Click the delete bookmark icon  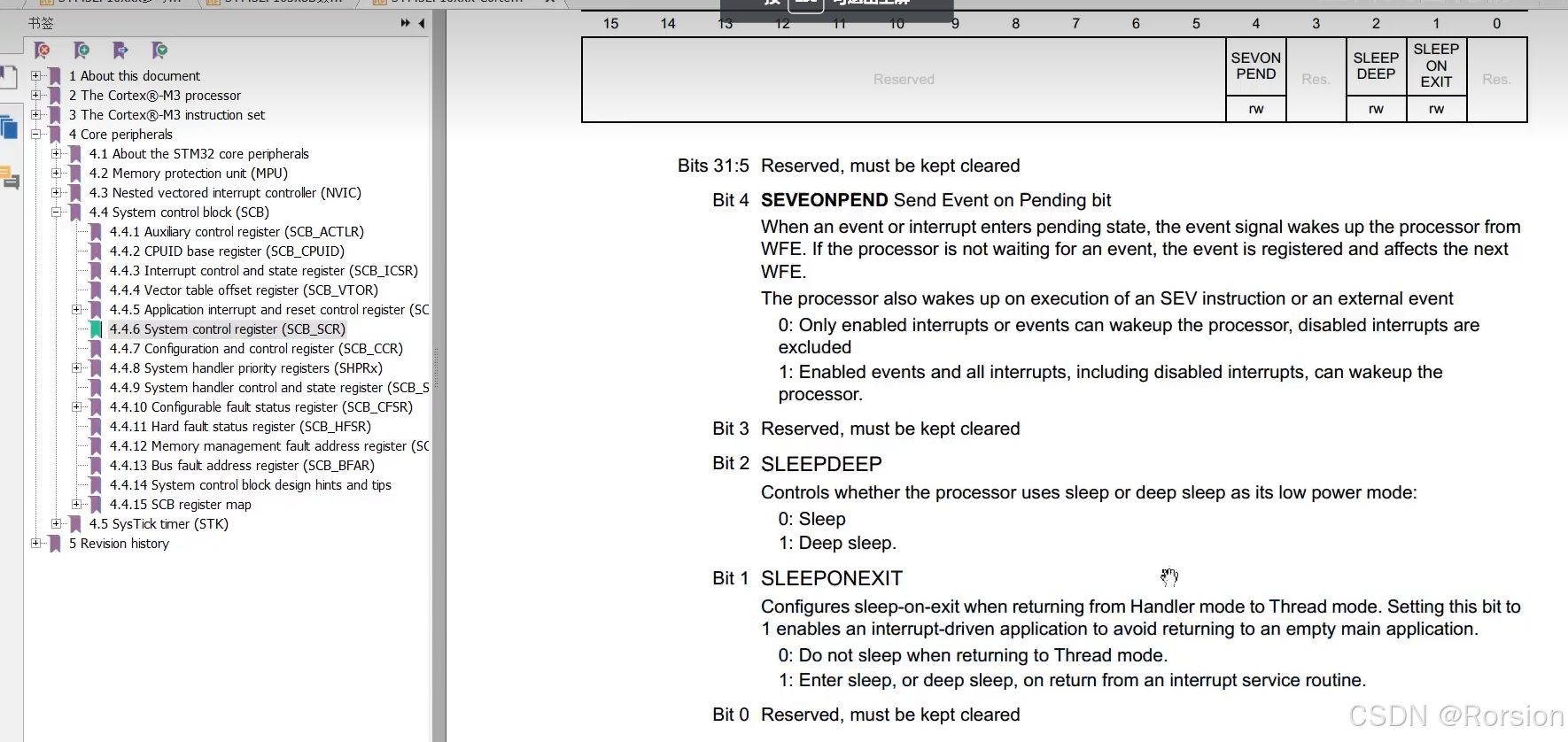tap(42, 50)
